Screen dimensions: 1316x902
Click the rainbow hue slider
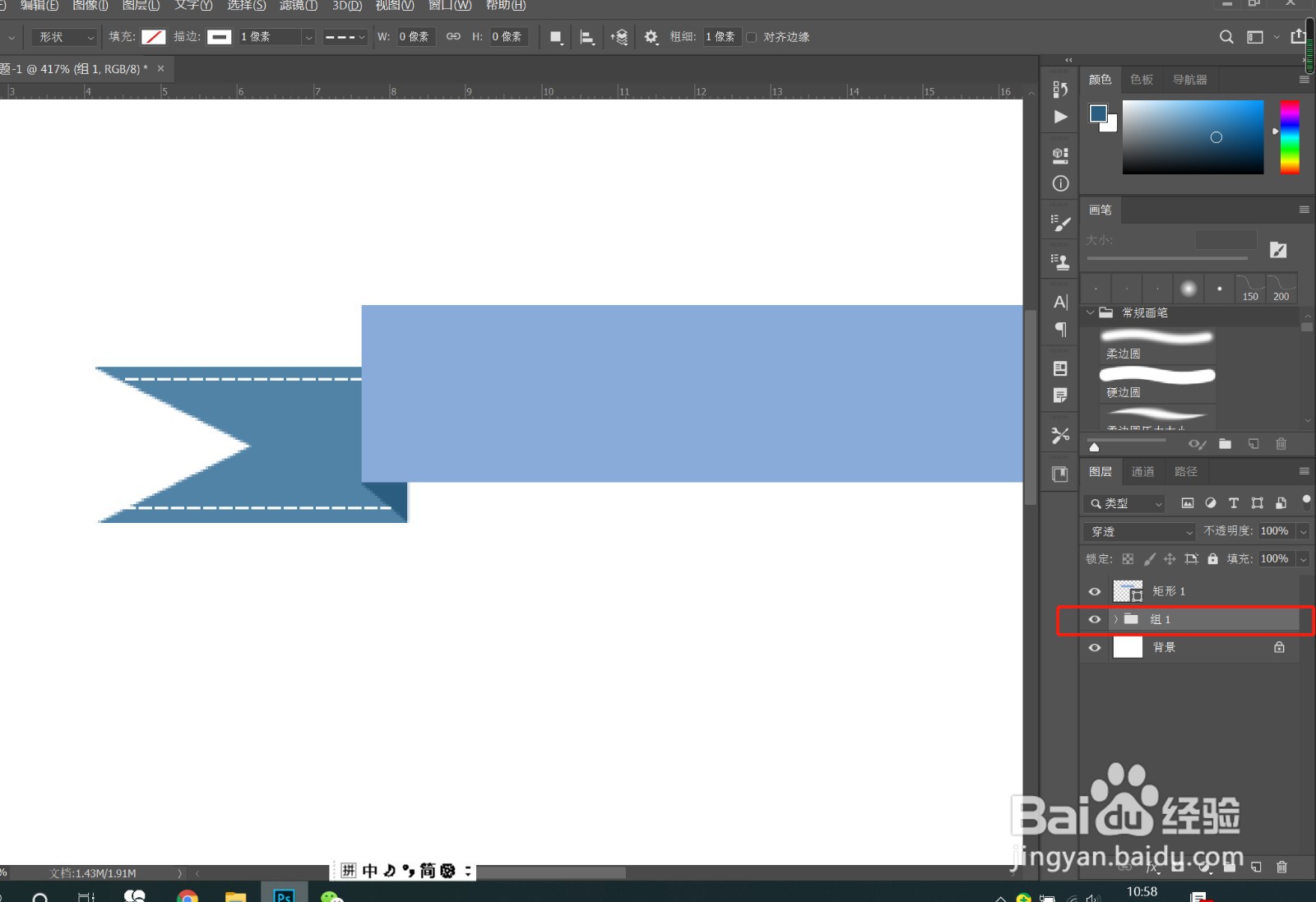tap(1290, 136)
